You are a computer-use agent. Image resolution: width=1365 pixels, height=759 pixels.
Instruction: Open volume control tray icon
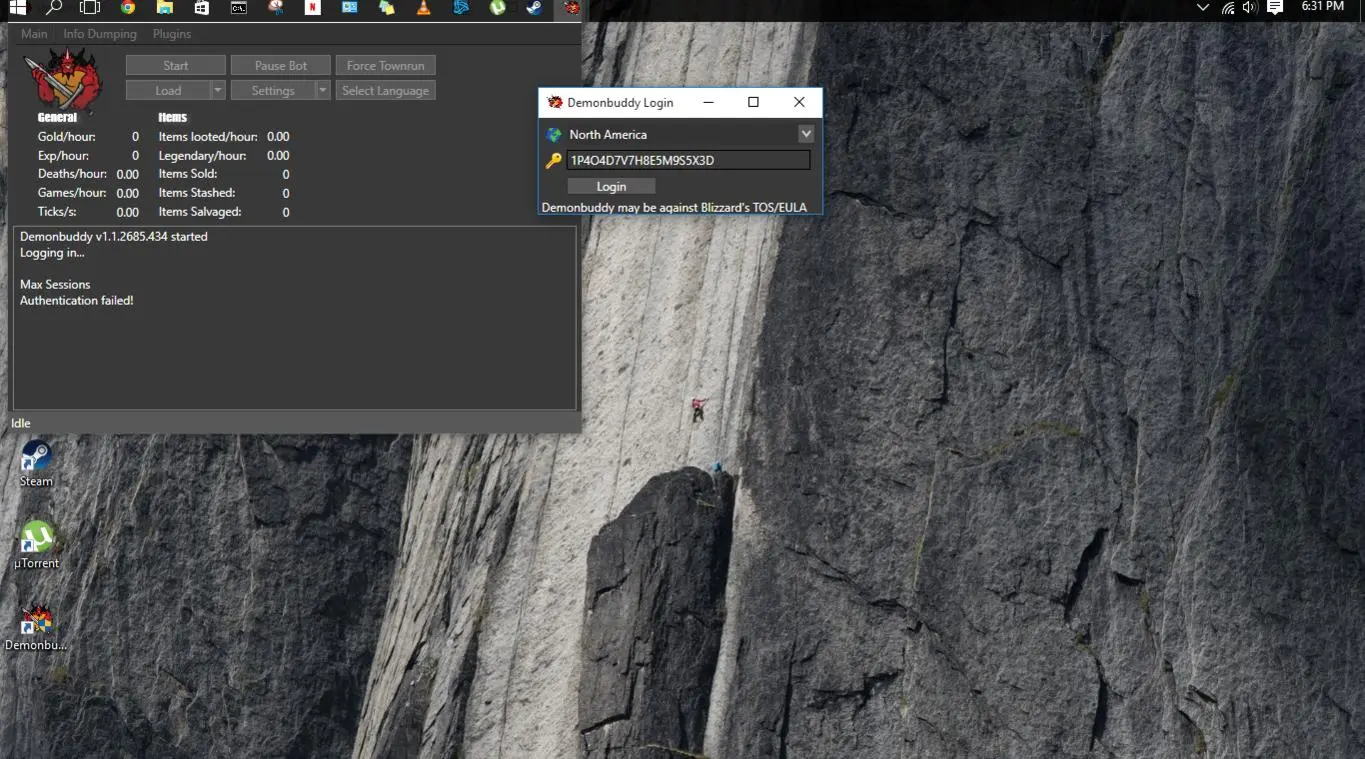click(1250, 7)
